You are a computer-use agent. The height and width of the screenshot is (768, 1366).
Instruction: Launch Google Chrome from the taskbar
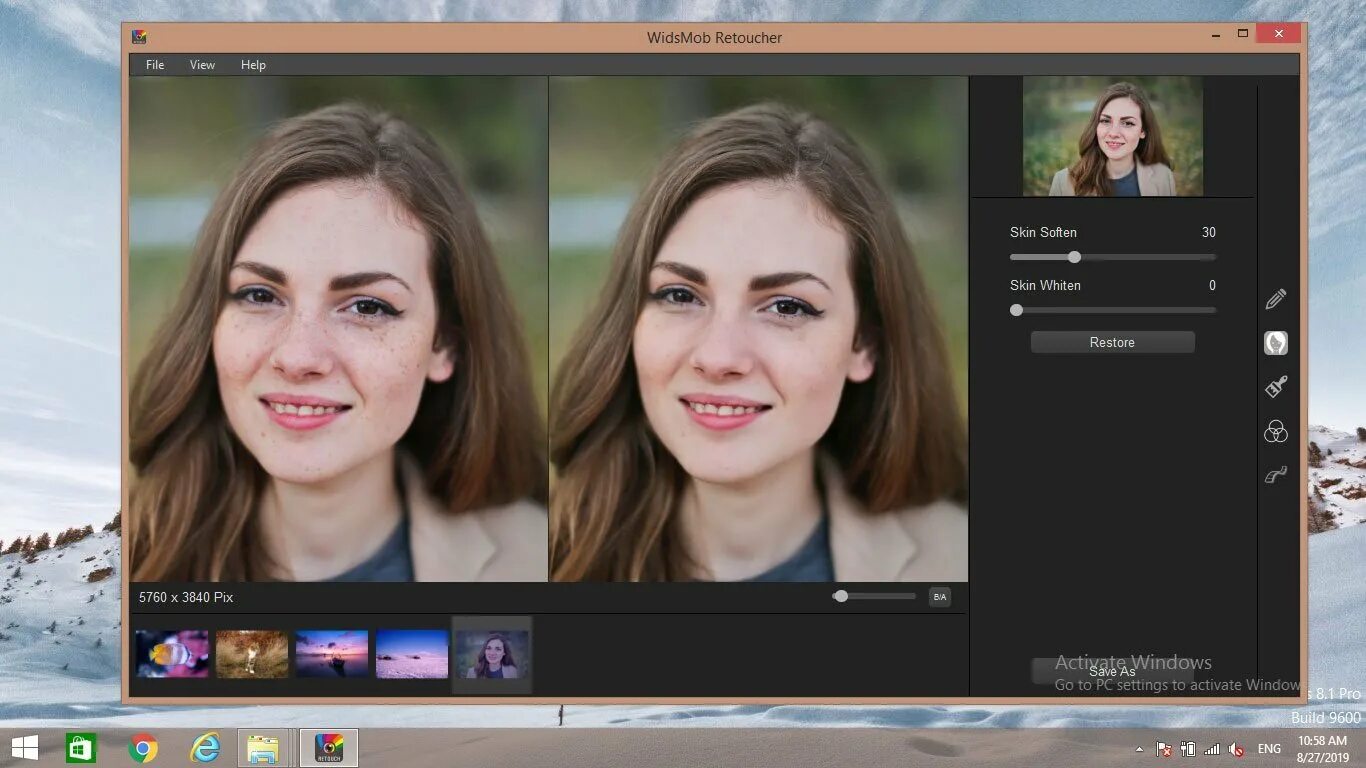(x=143, y=748)
